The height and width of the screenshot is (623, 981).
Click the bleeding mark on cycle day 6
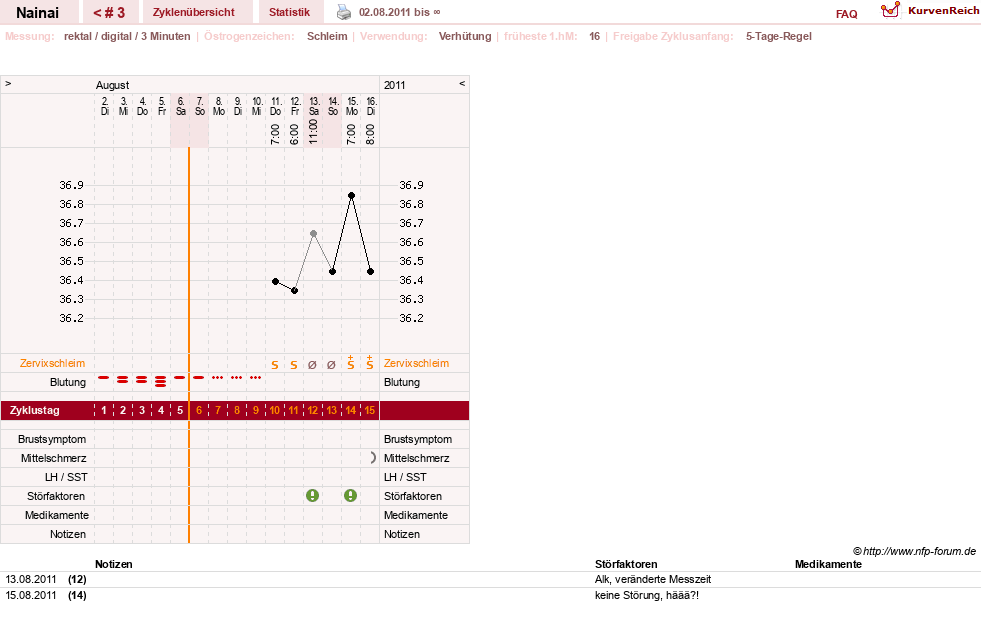(x=199, y=378)
